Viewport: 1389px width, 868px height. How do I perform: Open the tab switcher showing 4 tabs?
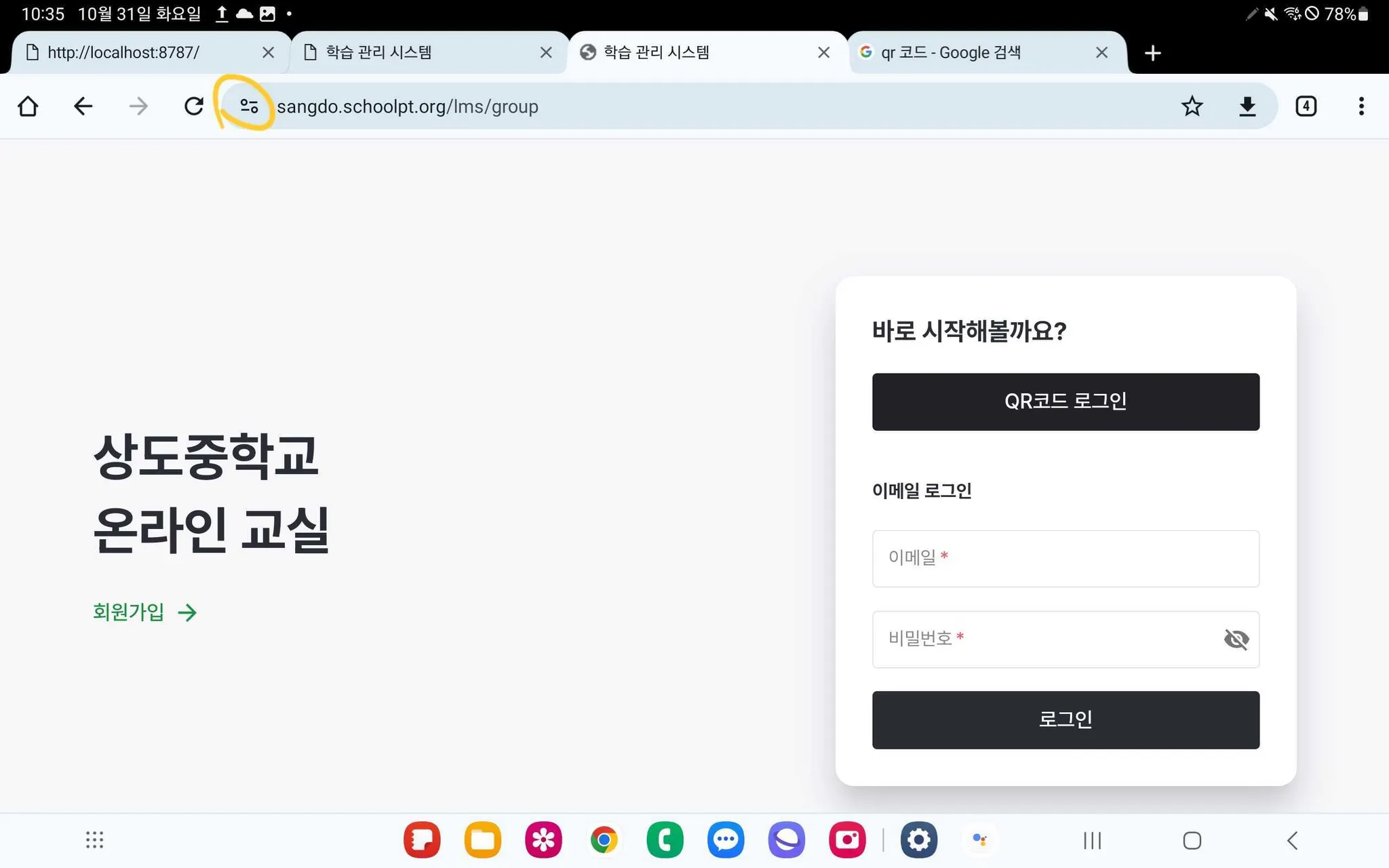click(1306, 106)
